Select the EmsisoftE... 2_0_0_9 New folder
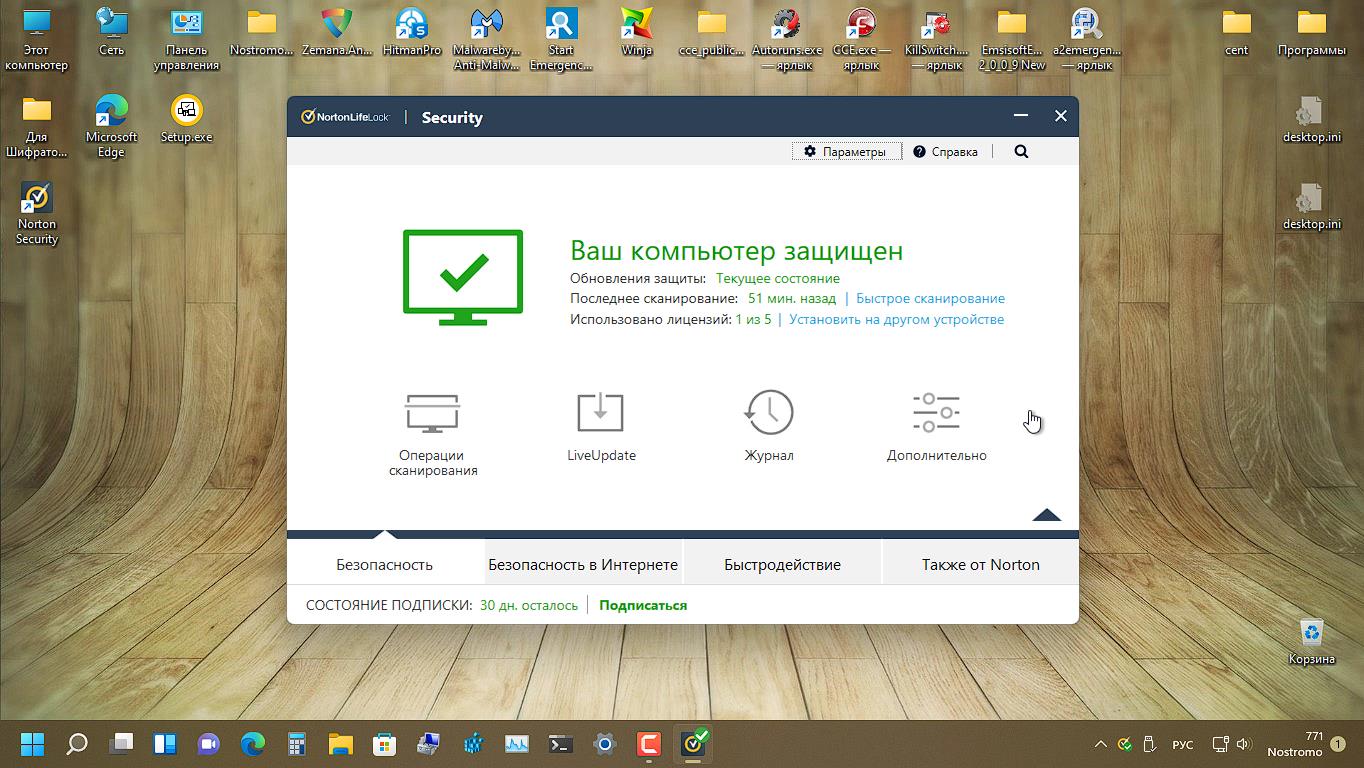The image size is (1364, 768). tap(1012, 40)
